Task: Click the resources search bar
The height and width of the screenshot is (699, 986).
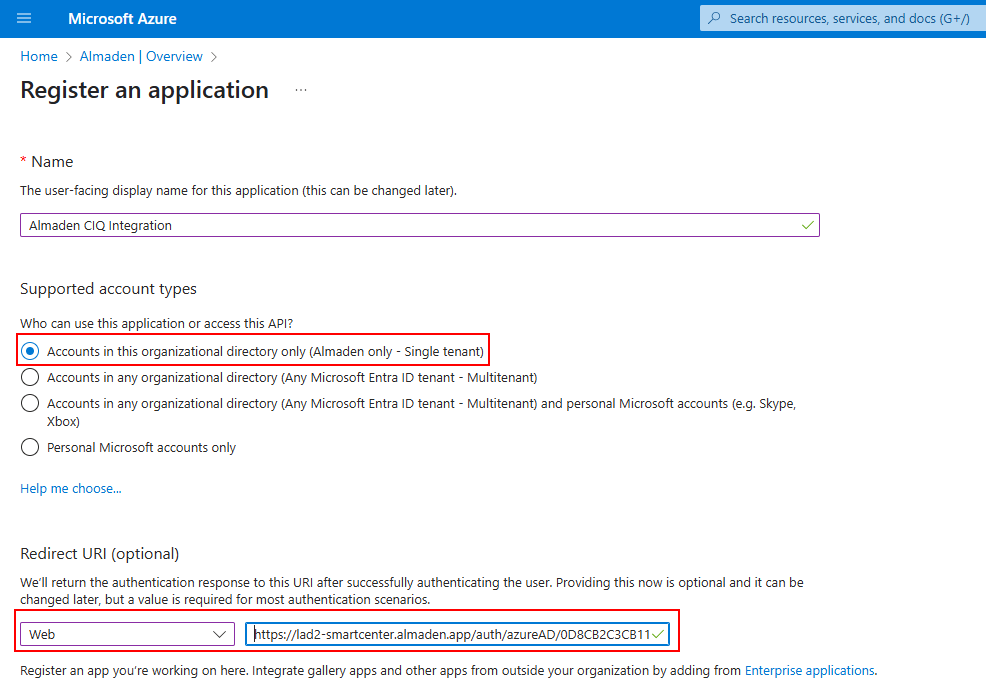Action: click(x=850, y=18)
